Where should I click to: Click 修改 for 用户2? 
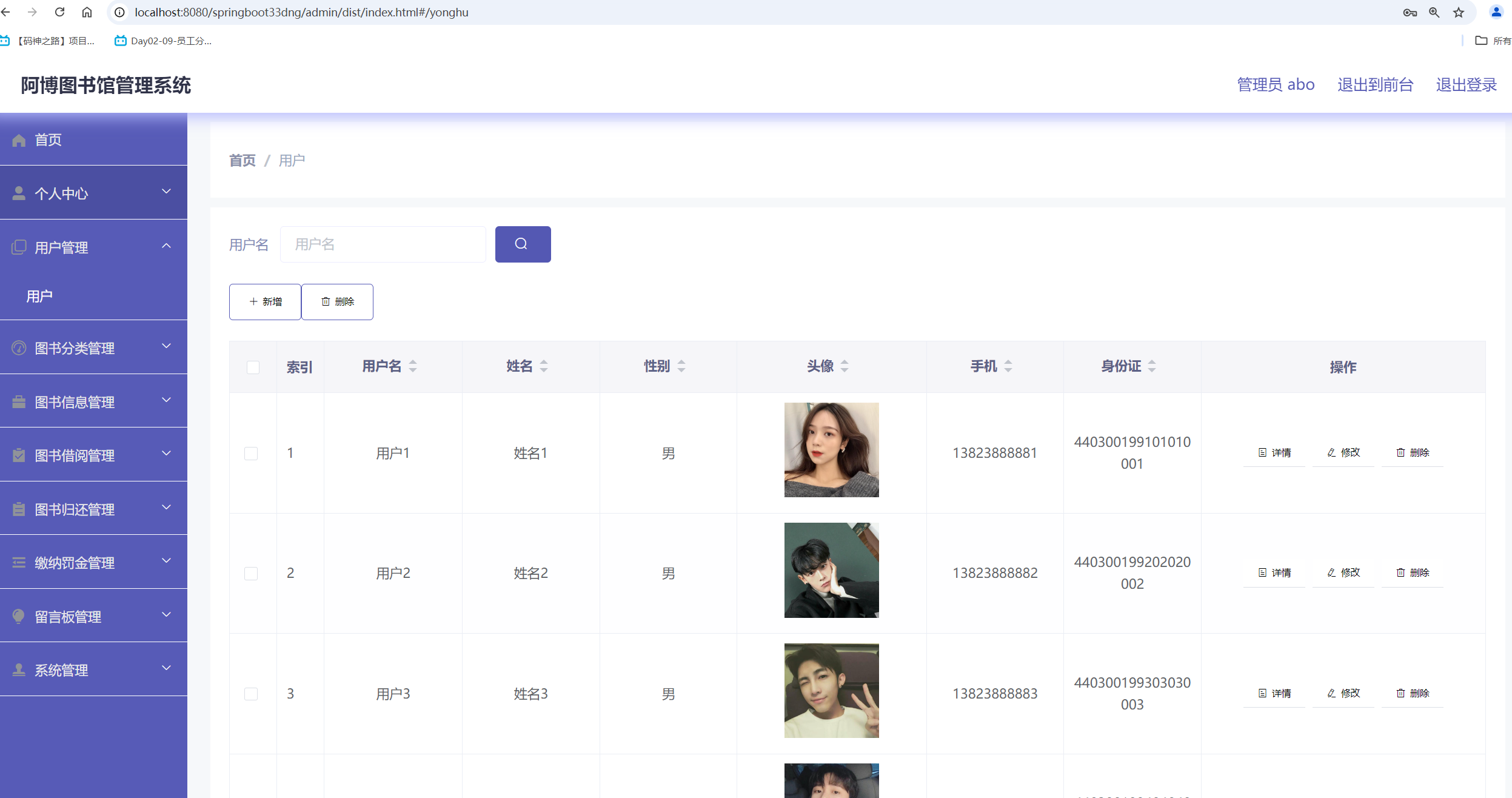click(x=1343, y=572)
